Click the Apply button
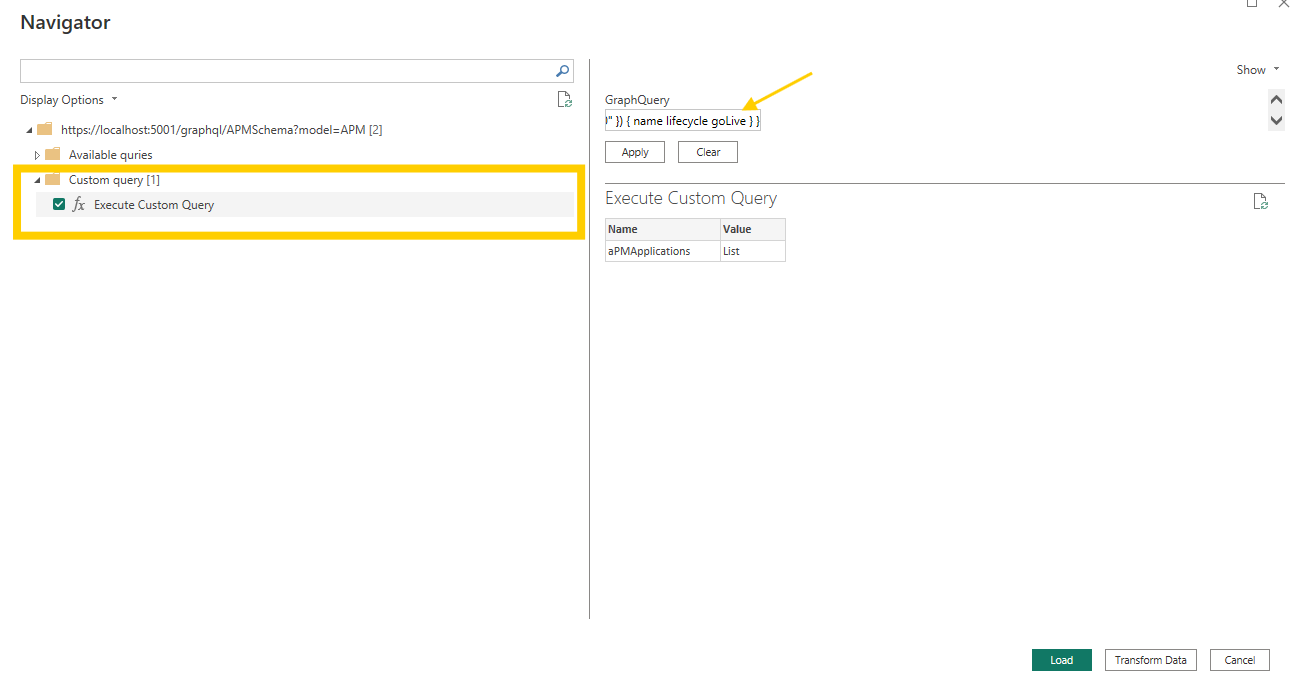Image resolution: width=1292 pixels, height=676 pixels. point(634,151)
